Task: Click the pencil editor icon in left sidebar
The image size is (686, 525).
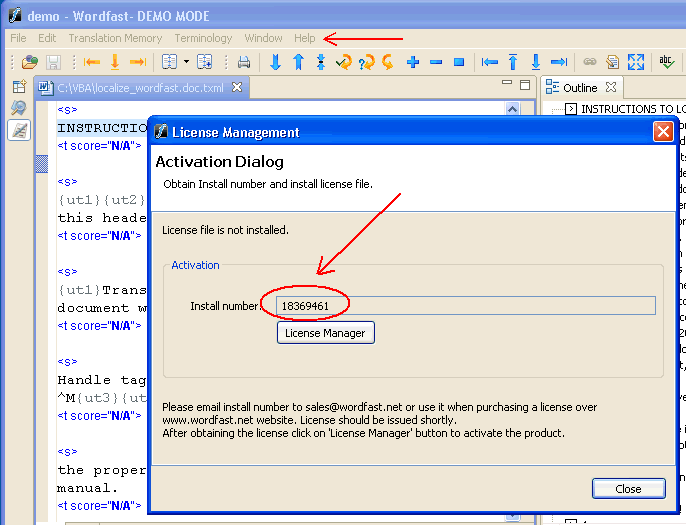Action: pyautogui.click(x=19, y=130)
